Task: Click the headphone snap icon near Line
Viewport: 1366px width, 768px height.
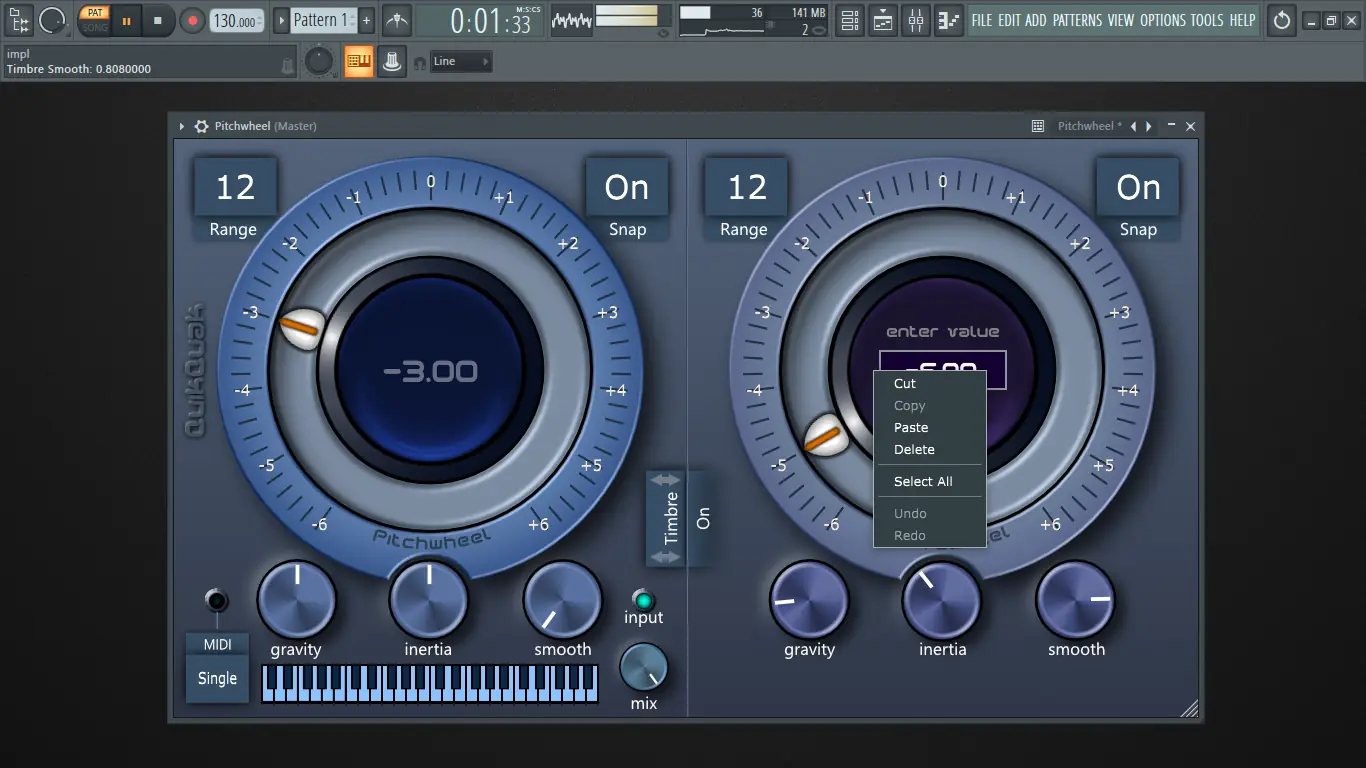Action: 420,62
